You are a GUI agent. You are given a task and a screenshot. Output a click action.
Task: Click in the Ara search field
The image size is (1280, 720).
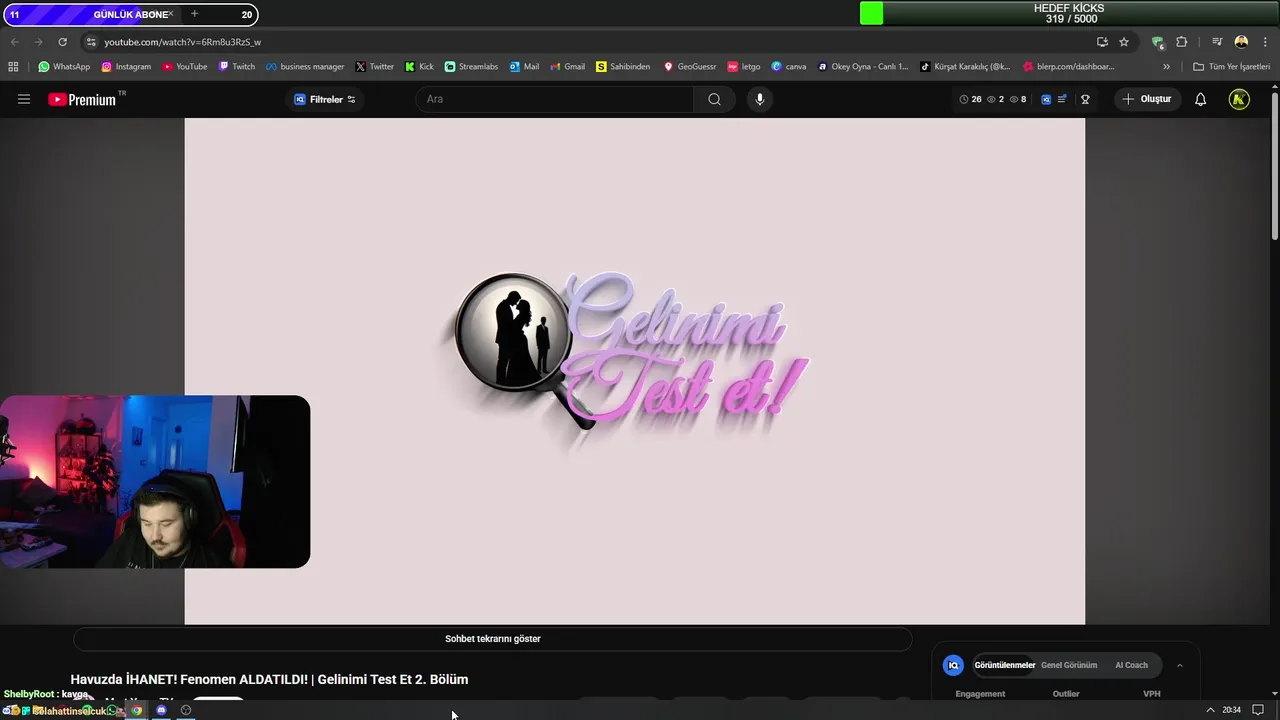pyautogui.click(x=555, y=99)
